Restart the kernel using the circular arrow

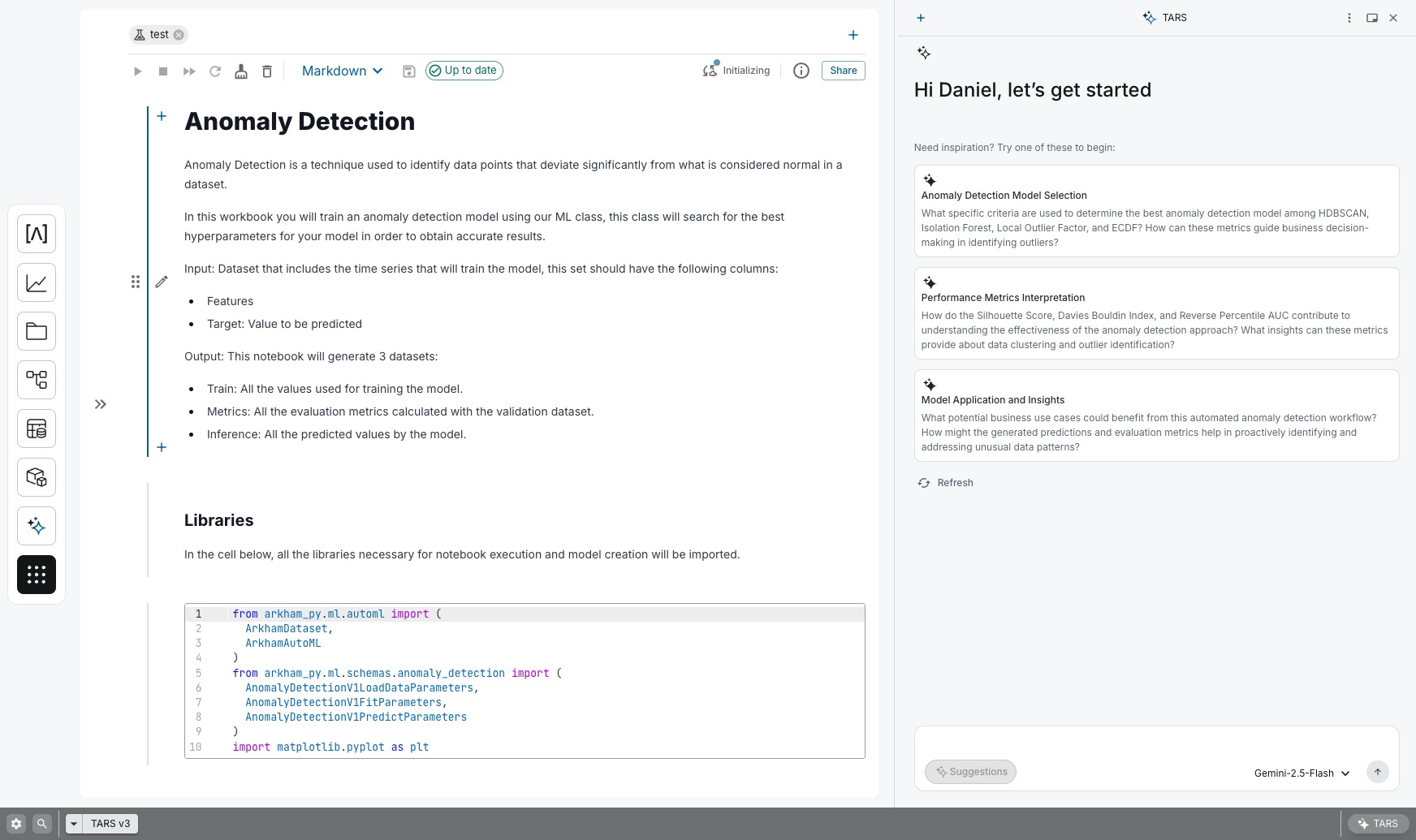tap(215, 71)
